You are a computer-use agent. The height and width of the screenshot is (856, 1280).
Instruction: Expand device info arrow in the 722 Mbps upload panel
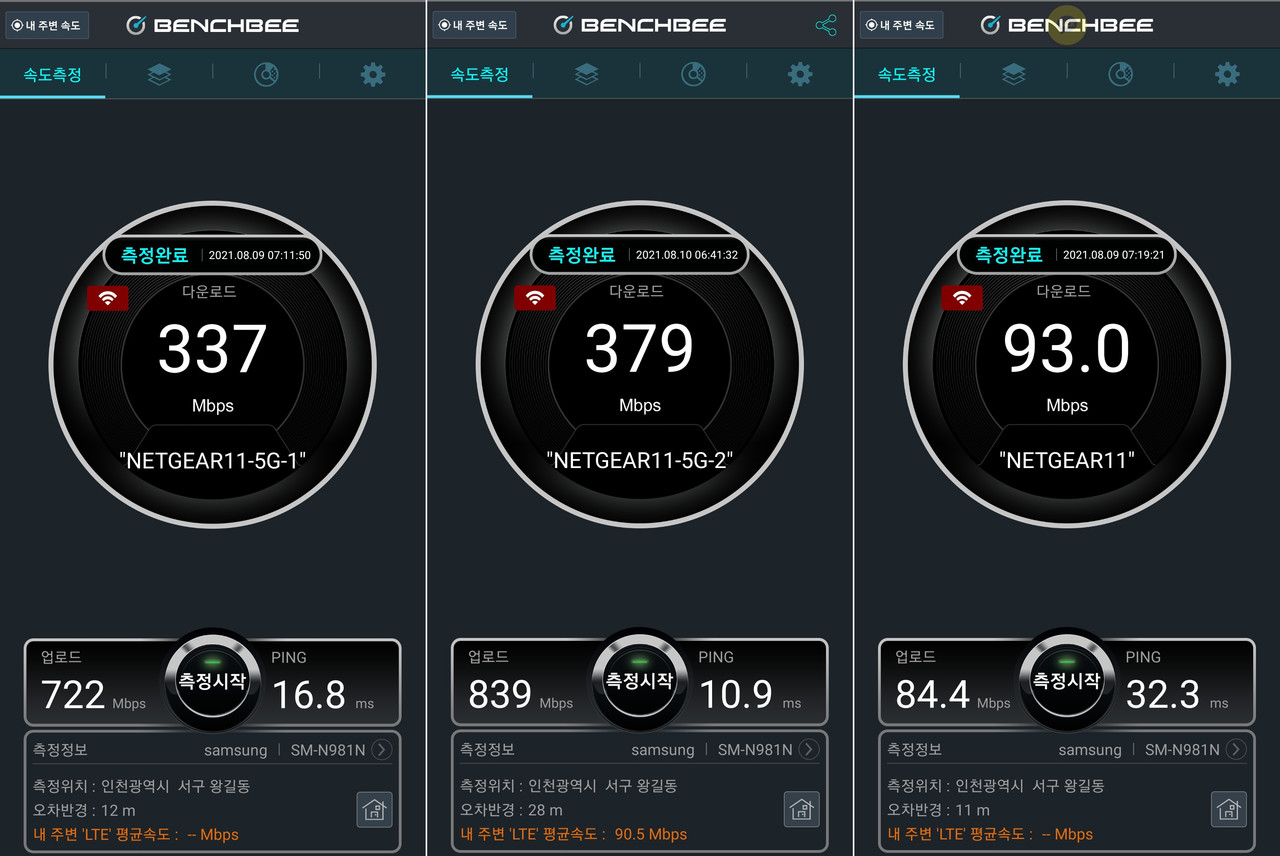(382, 749)
